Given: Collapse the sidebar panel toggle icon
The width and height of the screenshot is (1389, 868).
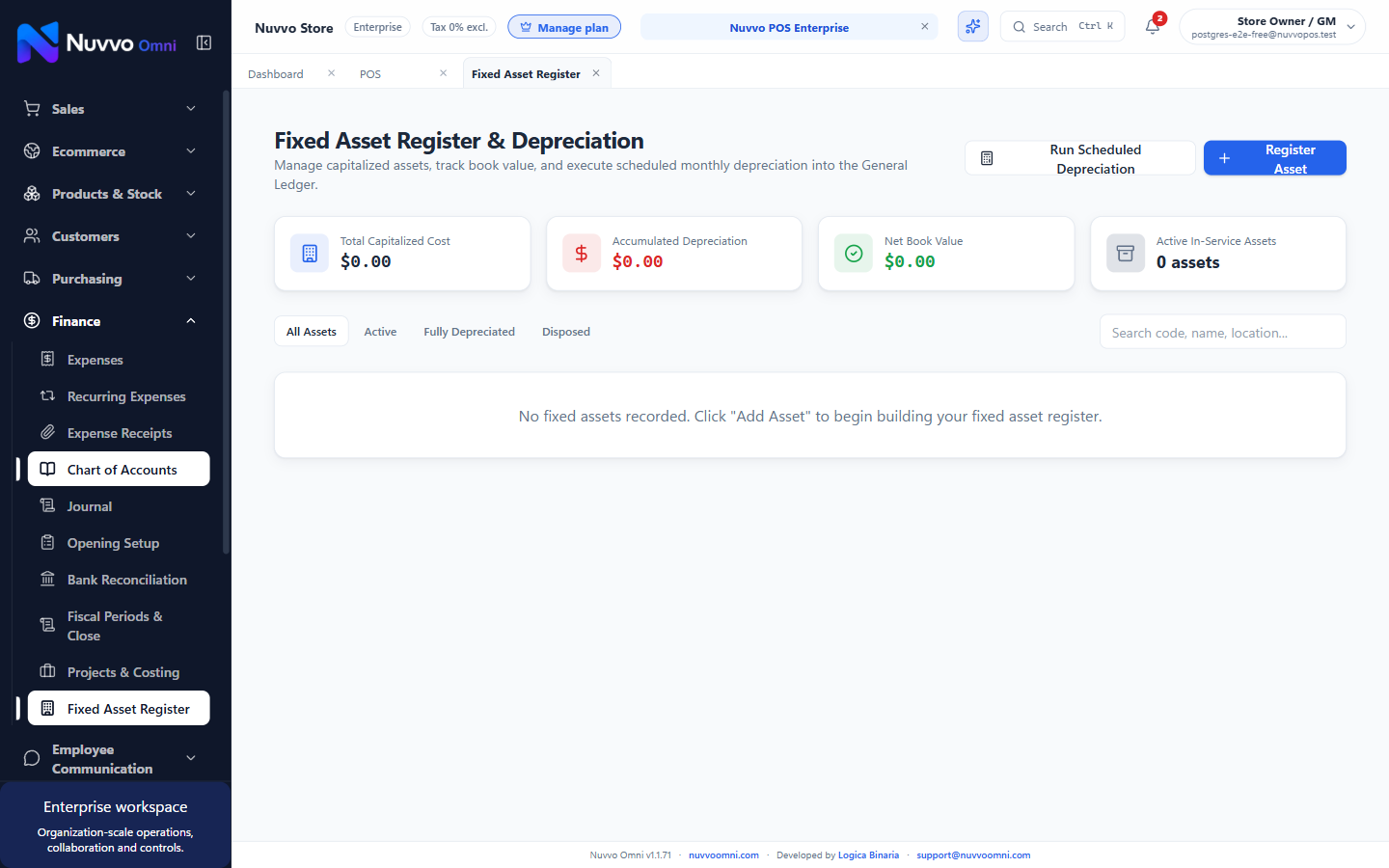Looking at the screenshot, I should tap(204, 42).
